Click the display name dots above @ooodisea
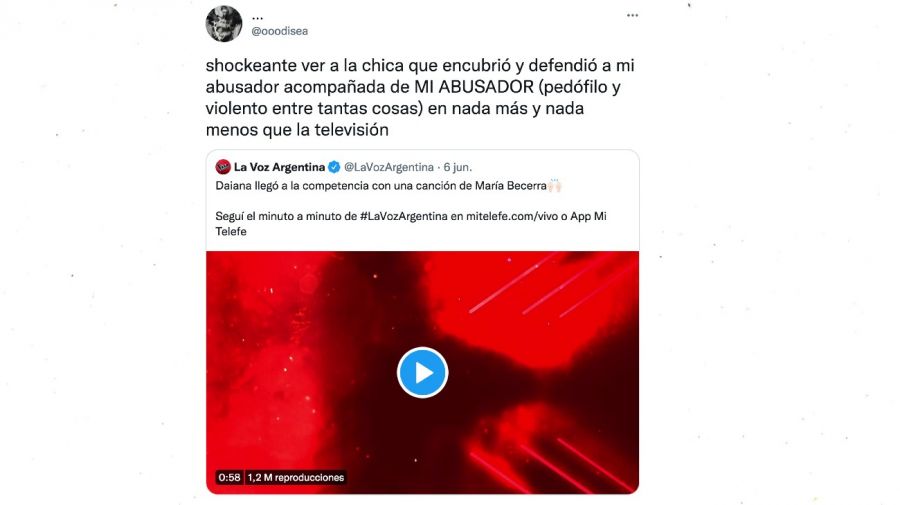Image resolution: width=900 pixels, height=505 pixels. click(x=257, y=17)
